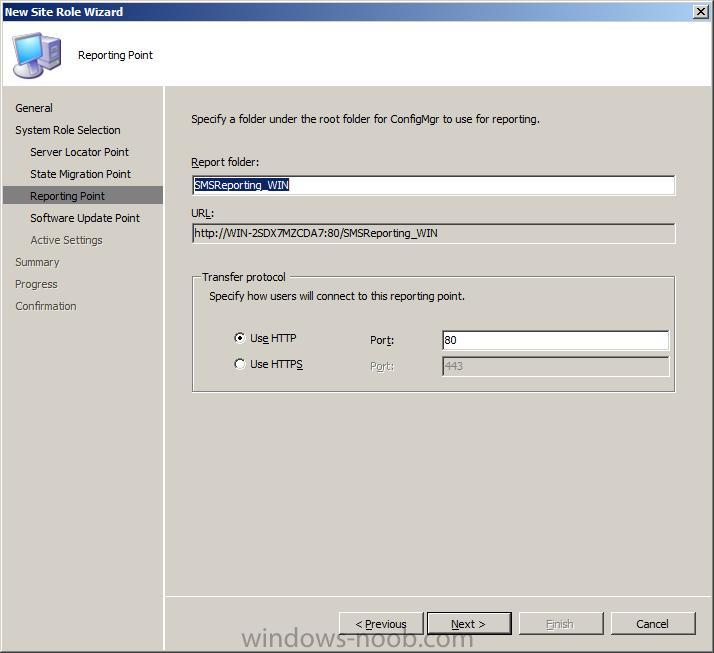
Task: Click the 'Specify a folder under the root' instruction
Action: [365, 119]
